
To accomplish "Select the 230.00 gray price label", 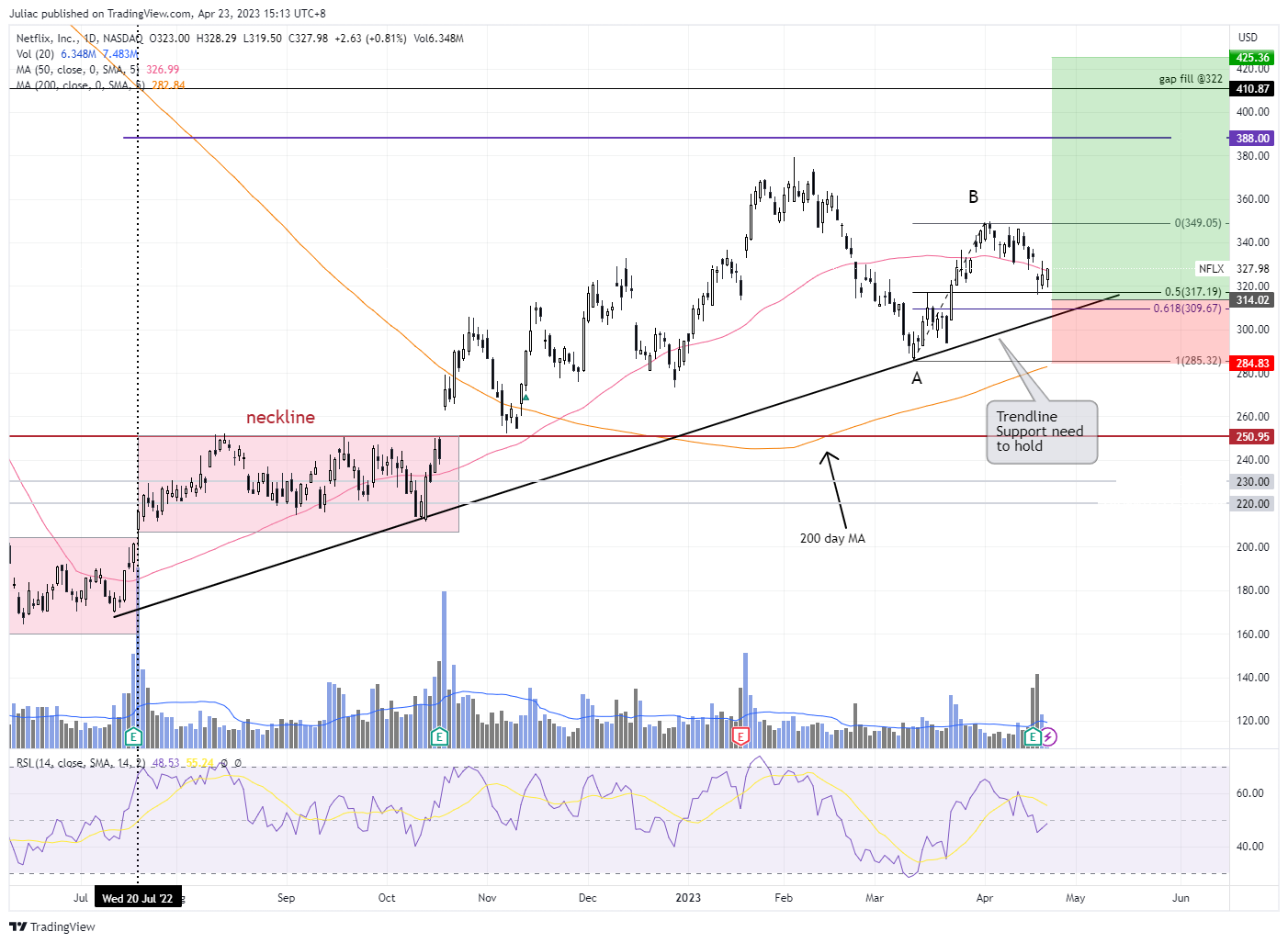I will tap(1252, 481).
